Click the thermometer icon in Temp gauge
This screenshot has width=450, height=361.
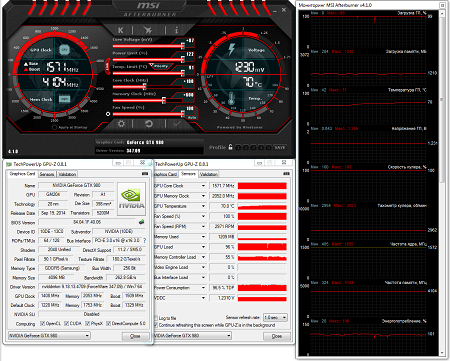click(x=232, y=99)
